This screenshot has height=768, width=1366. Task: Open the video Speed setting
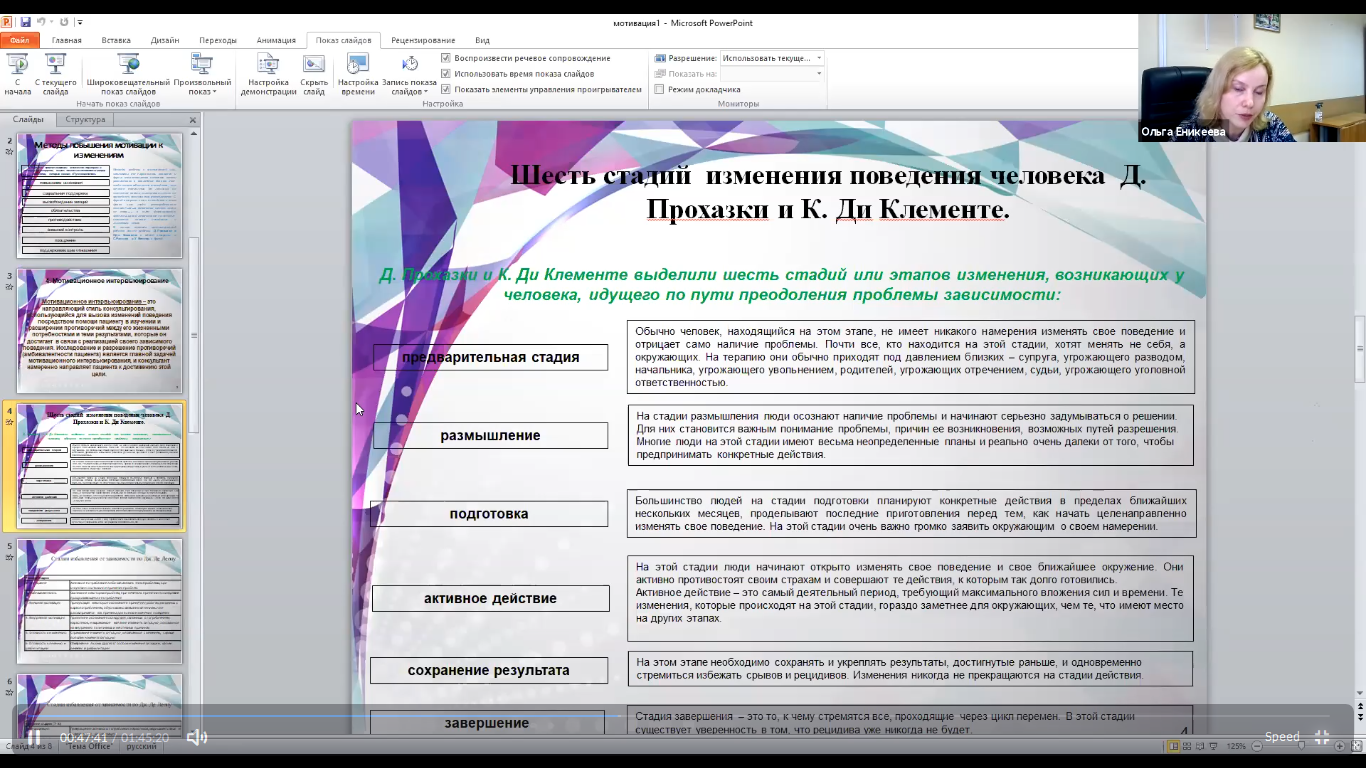1282,737
